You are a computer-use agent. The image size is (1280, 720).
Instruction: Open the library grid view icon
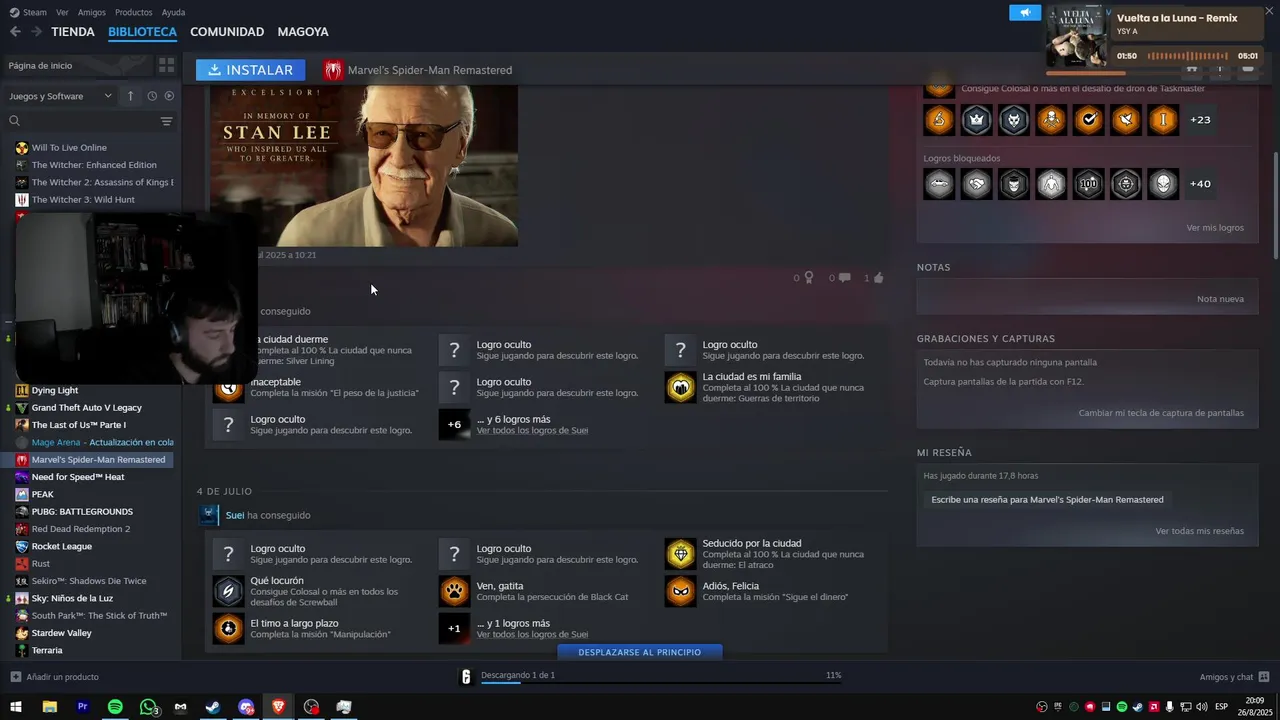166,65
